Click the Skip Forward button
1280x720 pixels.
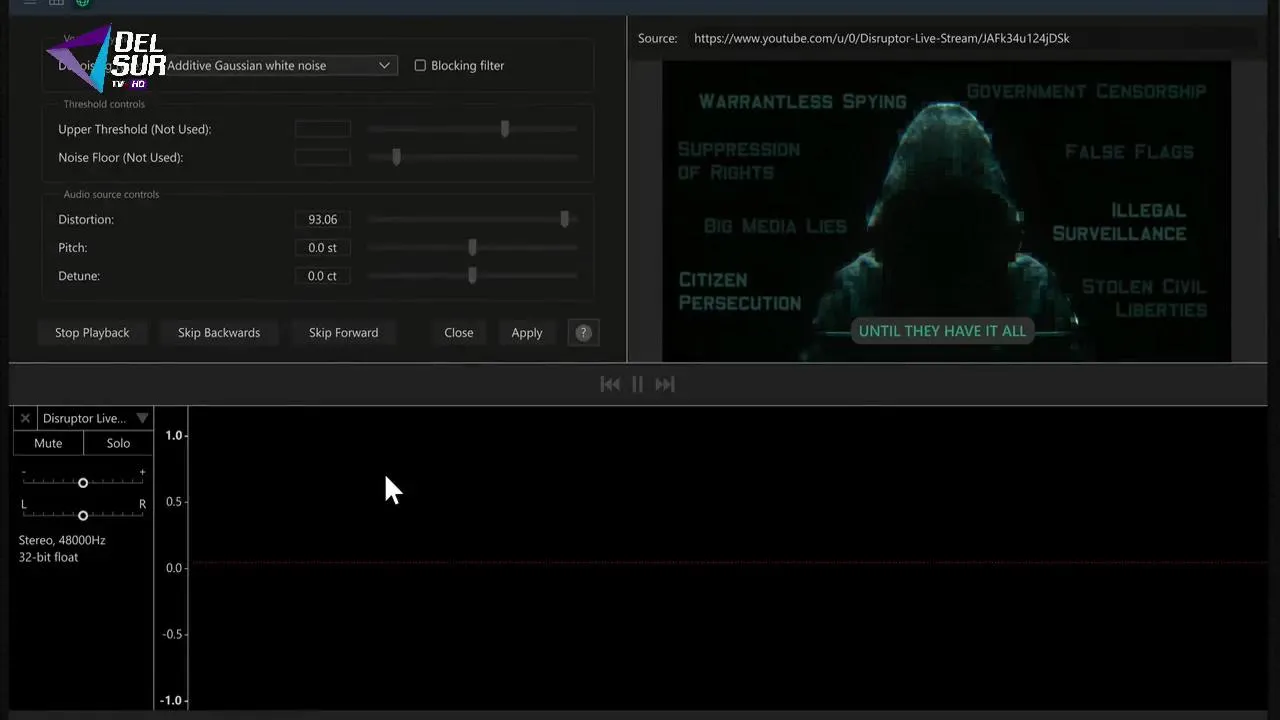[343, 333]
